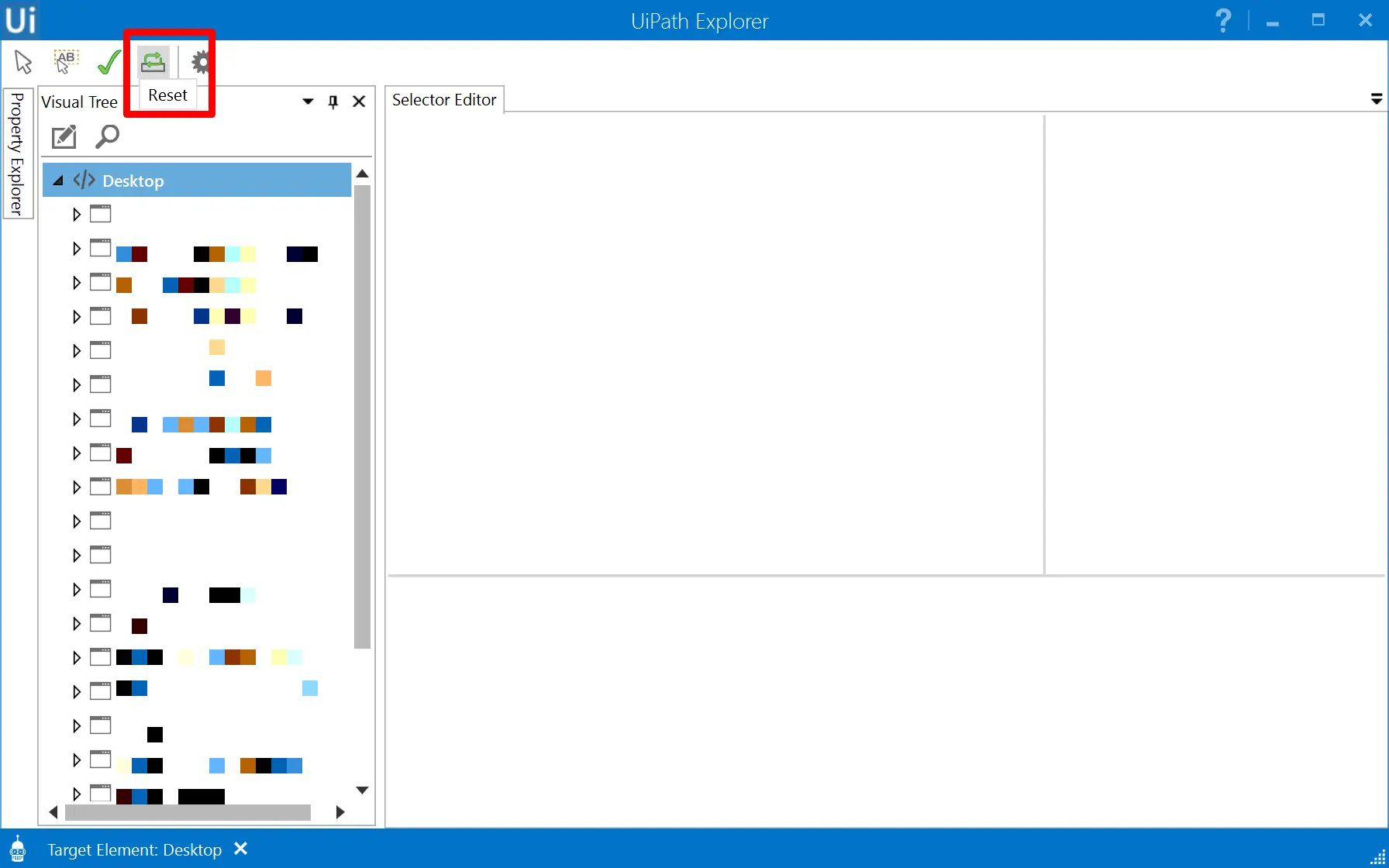Open Help with the question mark icon
Image resolution: width=1389 pixels, height=868 pixels.
pyautogui.click(x=1223, y=20)
